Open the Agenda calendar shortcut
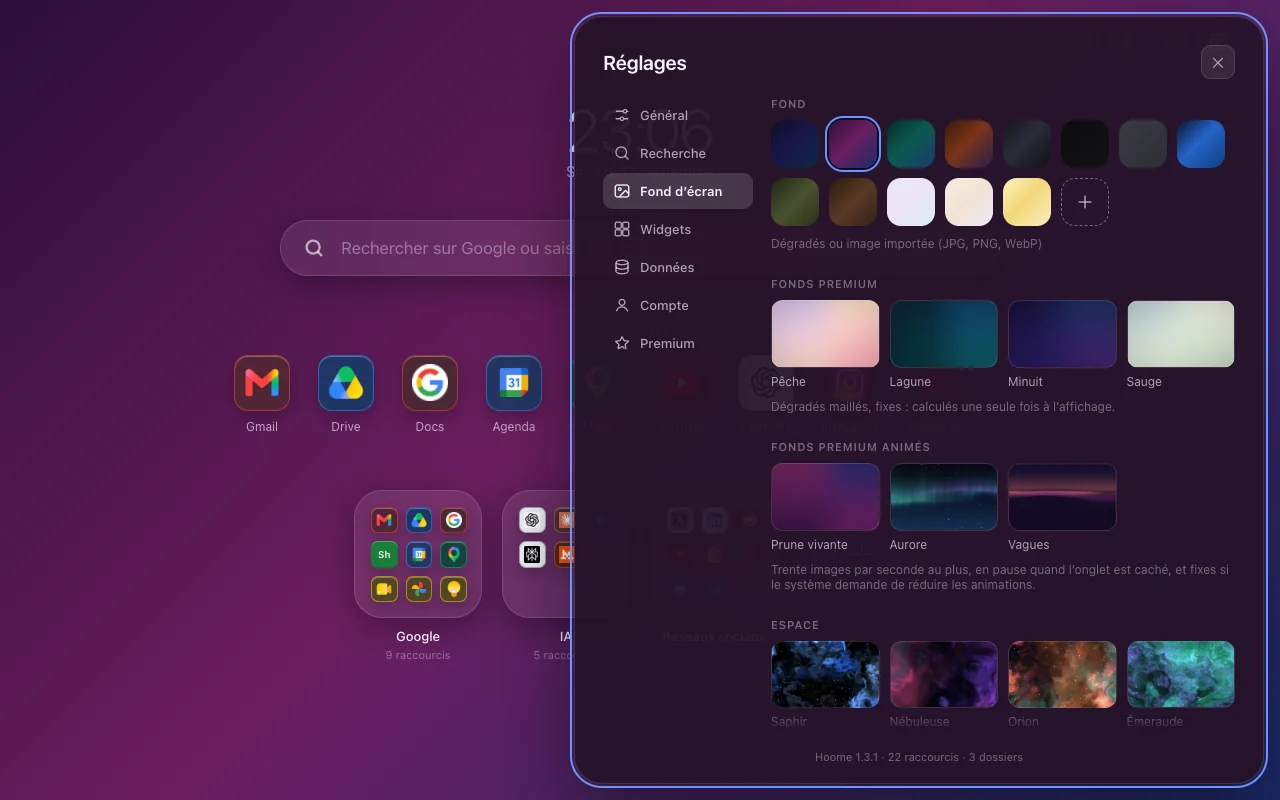The width and height of the screenshot is (1280, 800). click(514, 383)
